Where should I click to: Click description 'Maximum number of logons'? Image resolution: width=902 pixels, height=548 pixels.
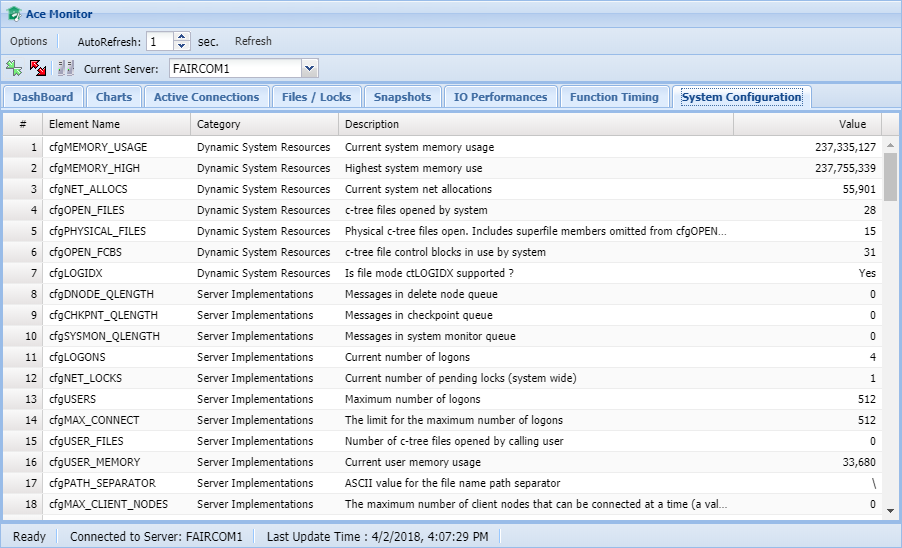pos(412,399)
